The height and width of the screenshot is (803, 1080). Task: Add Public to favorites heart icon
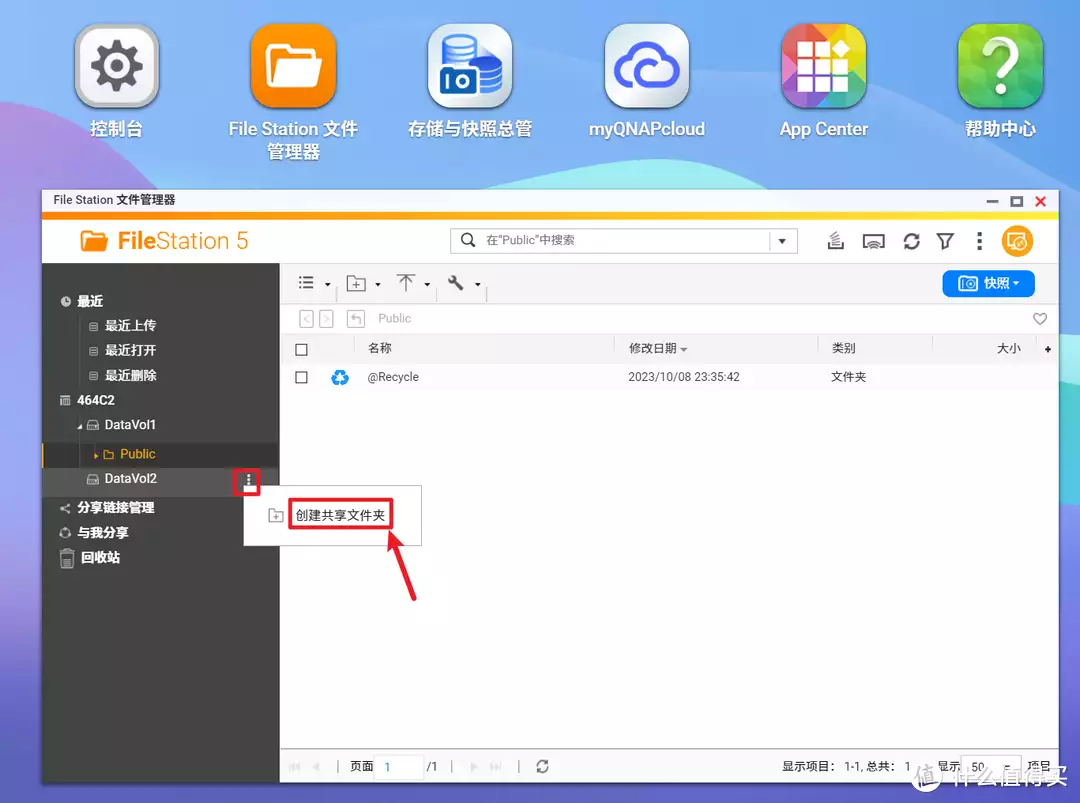click(1039, 318)
